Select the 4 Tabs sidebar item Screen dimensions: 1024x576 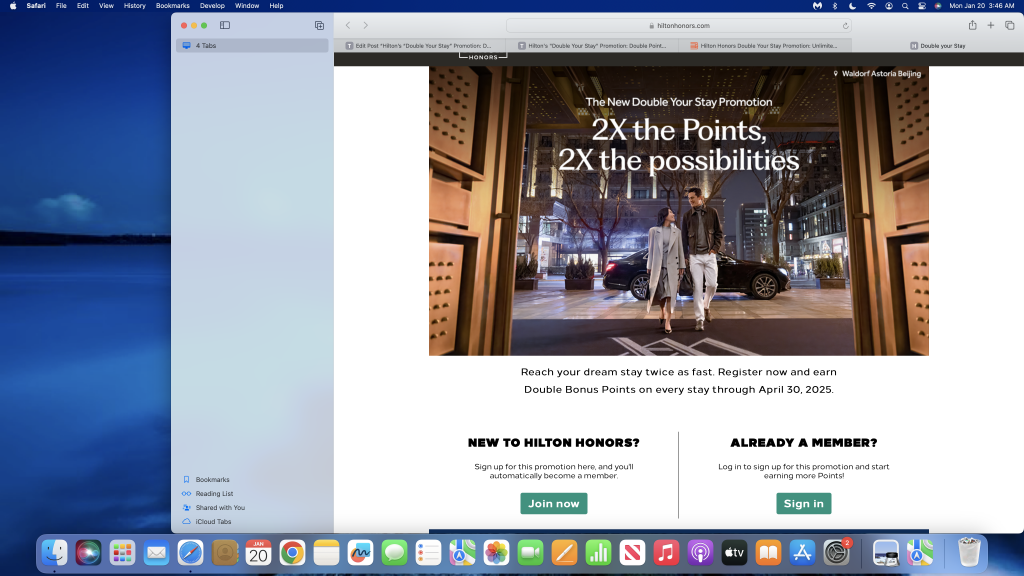252,45
